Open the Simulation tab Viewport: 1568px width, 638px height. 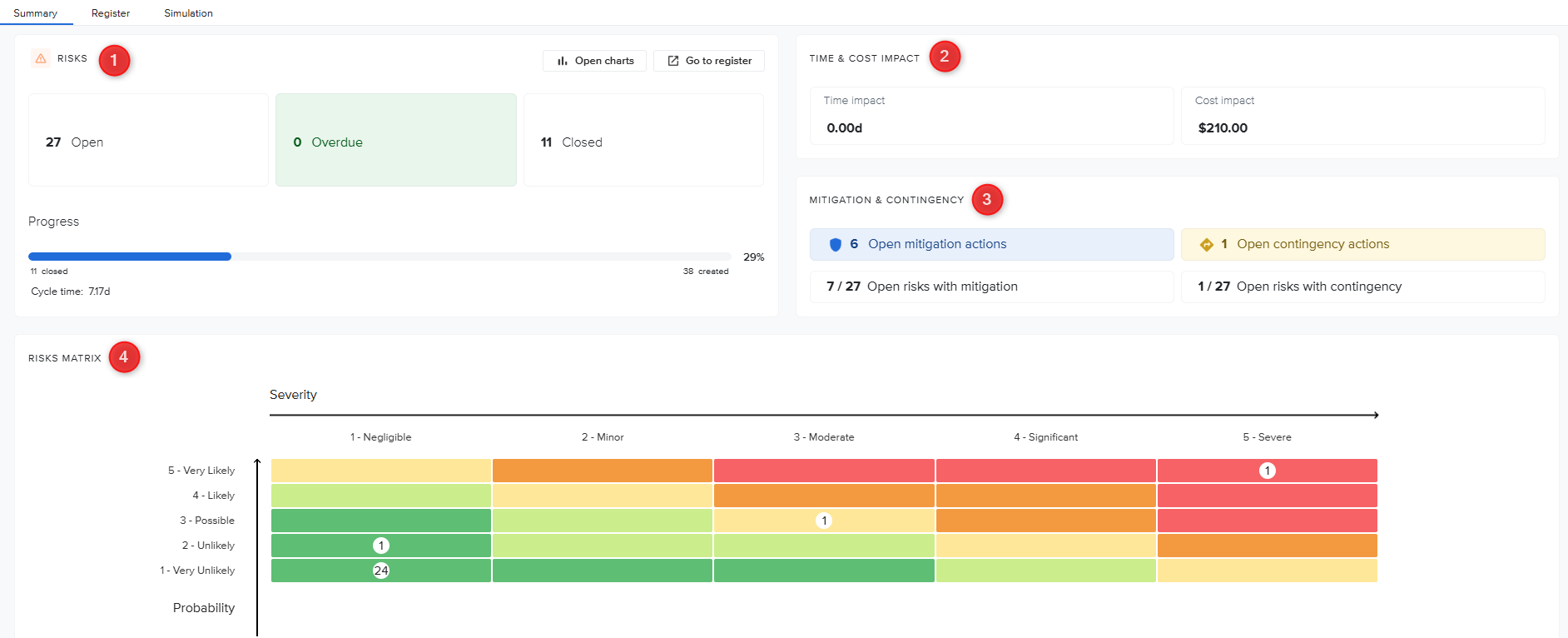[188, 13]
